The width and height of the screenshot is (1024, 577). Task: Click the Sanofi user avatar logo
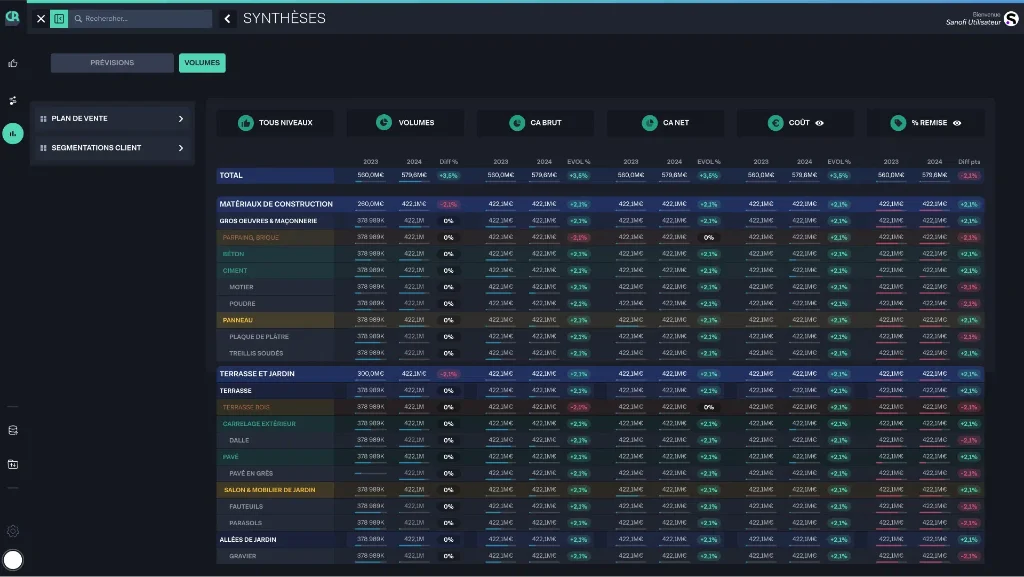click(x=1011, y=19)
